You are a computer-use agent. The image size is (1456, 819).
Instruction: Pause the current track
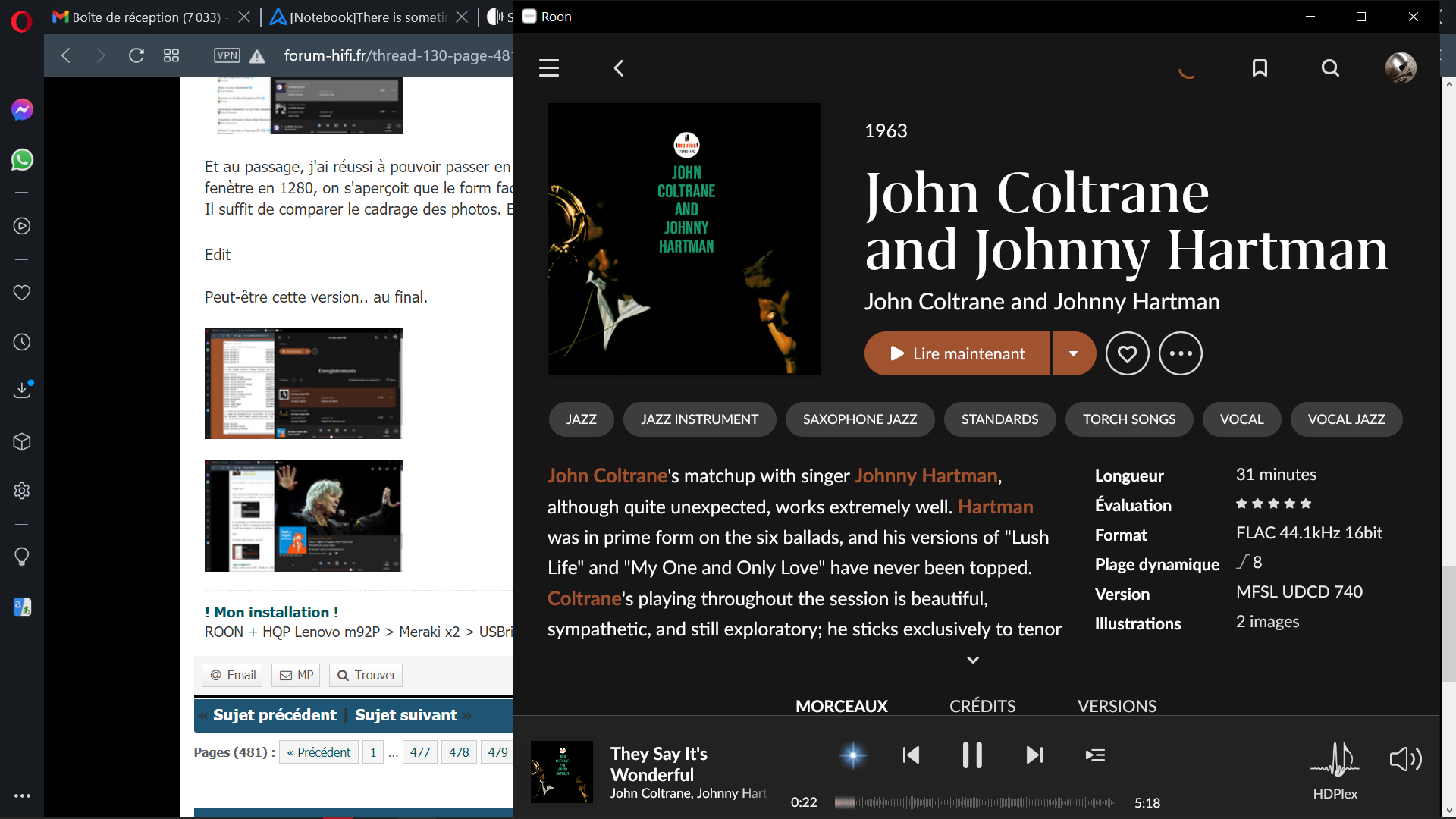tap(972, 755)
